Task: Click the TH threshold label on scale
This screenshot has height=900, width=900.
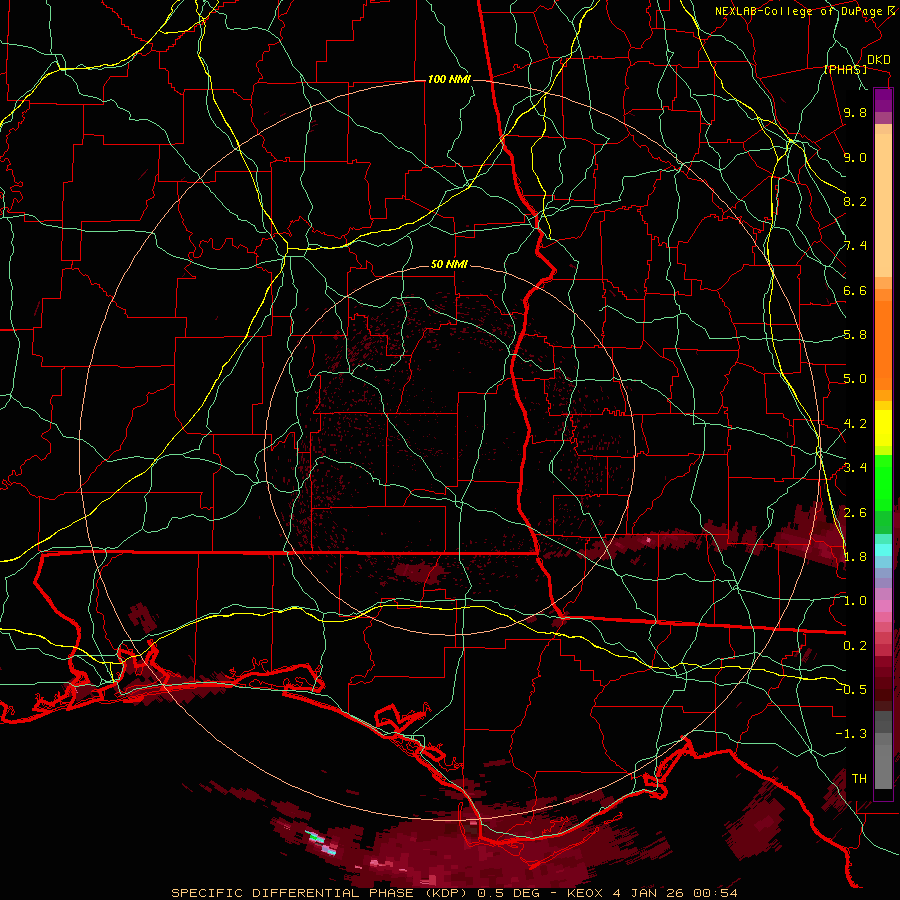Action: pyautogui.click(x=859, y=779)
